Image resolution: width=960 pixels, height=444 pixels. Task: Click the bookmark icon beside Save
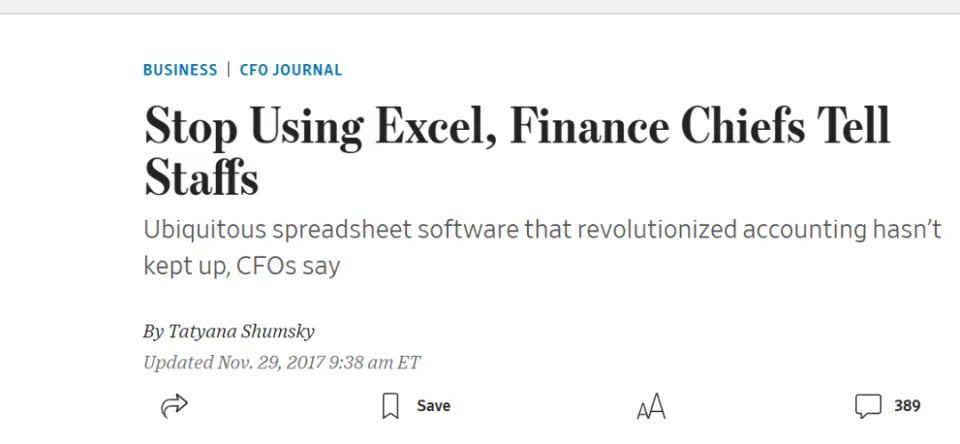coord(390,406)
